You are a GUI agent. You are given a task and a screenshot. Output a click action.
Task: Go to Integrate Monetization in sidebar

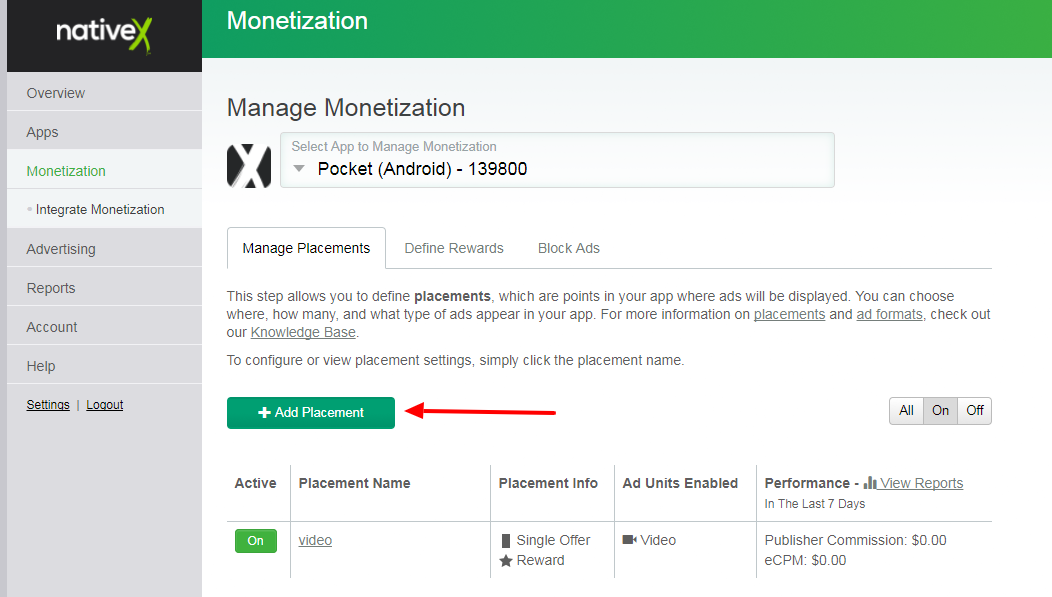100,210
